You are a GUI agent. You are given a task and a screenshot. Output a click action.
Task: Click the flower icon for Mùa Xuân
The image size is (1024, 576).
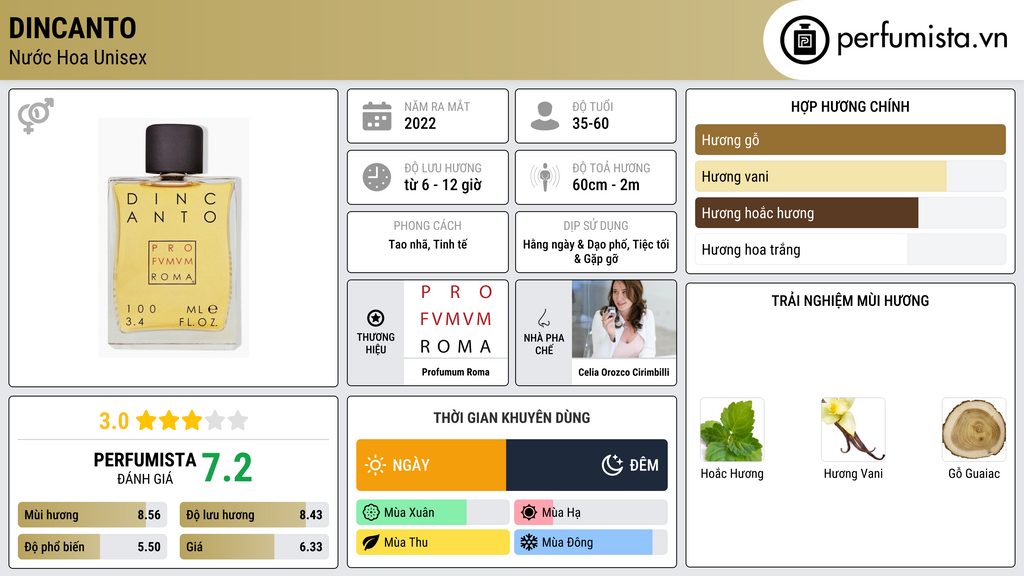371,513
